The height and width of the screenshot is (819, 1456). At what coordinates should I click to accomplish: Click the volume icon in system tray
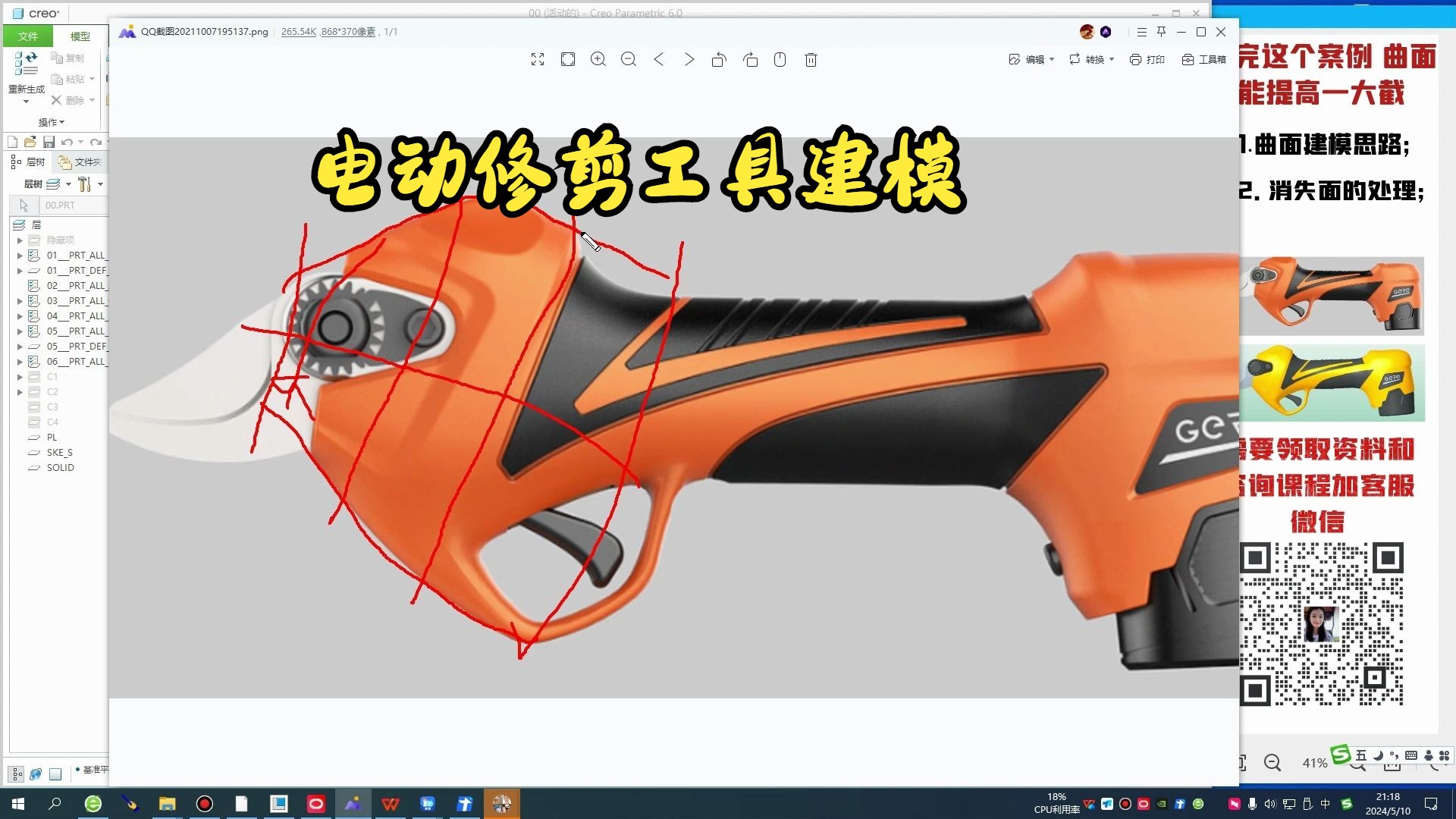point(1270,804)
